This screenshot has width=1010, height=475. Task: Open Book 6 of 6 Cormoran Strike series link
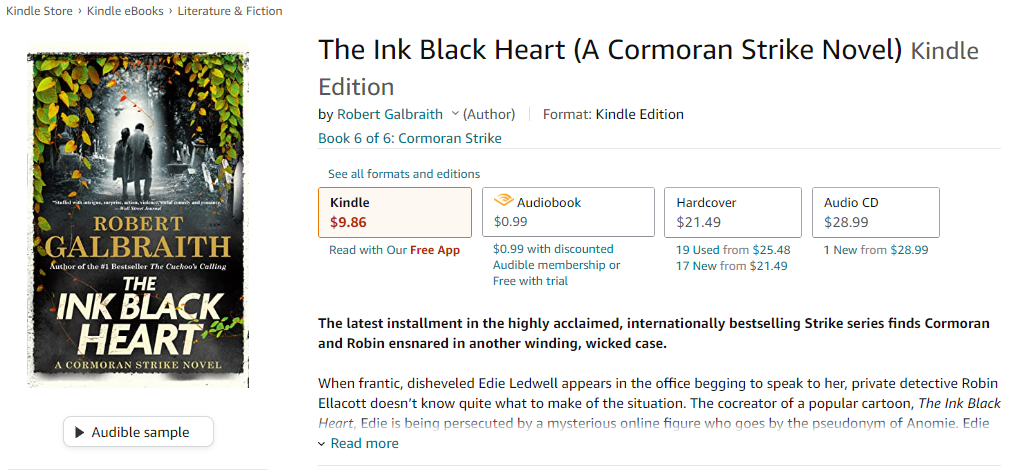[410, 138]
